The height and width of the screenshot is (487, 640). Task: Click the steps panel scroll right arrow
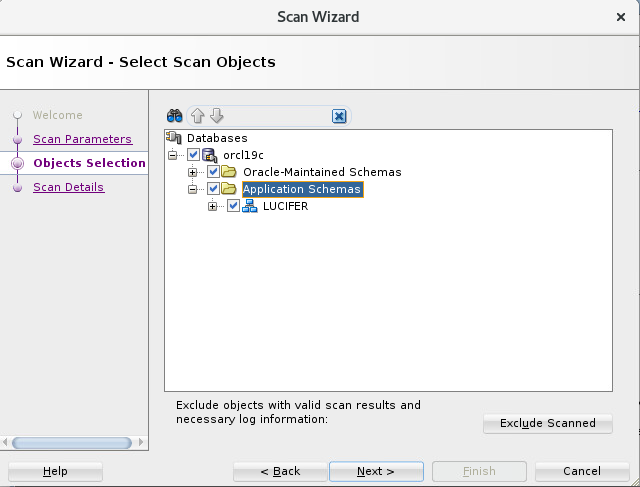pyautogui.click(x=141, y=442)
